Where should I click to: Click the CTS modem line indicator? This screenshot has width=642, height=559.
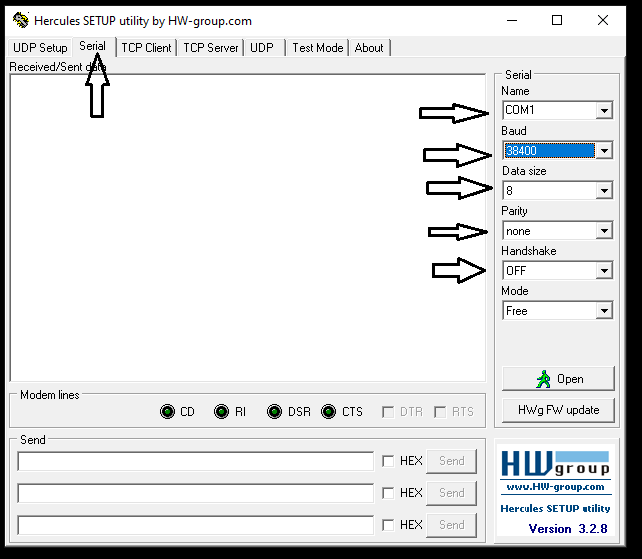point(328,411)
